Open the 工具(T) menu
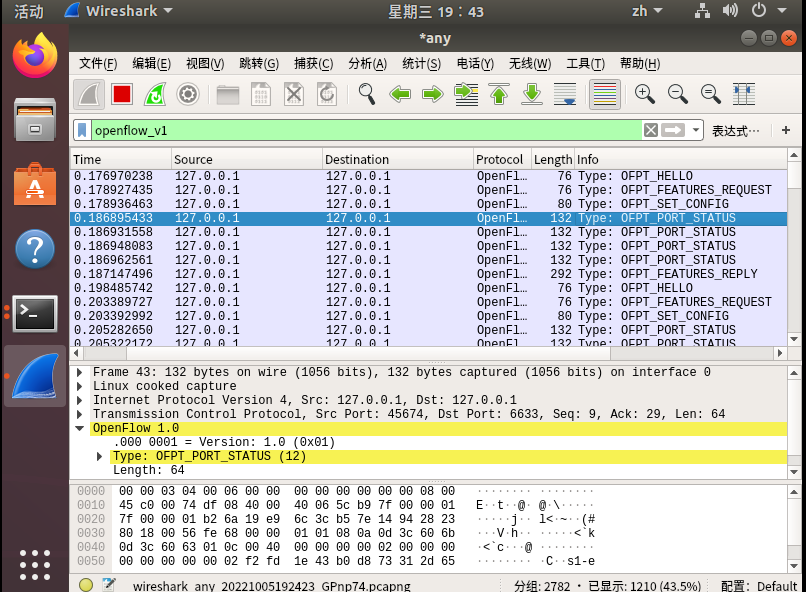This screenshot has width=806, height=592. tap(585, 64)
